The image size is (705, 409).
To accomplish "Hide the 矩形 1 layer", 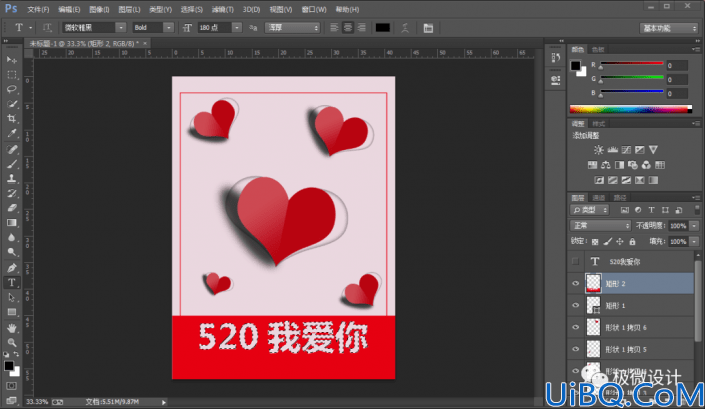I will pos(576,306).
